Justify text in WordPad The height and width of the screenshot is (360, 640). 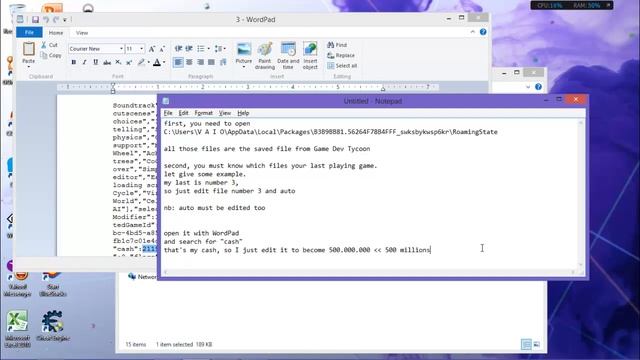(211, 62)
